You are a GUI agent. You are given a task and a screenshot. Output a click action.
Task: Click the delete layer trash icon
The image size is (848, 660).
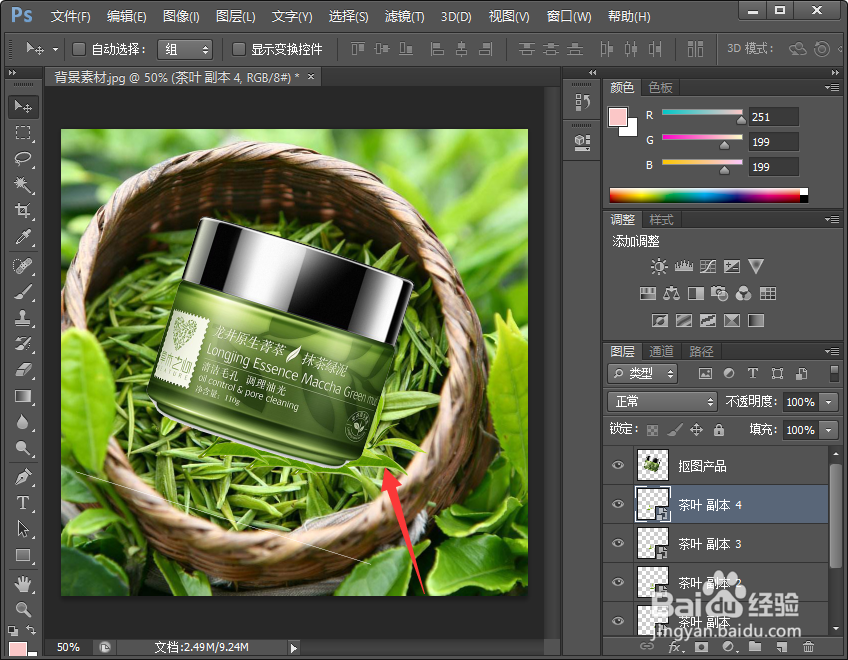[808, 646]
